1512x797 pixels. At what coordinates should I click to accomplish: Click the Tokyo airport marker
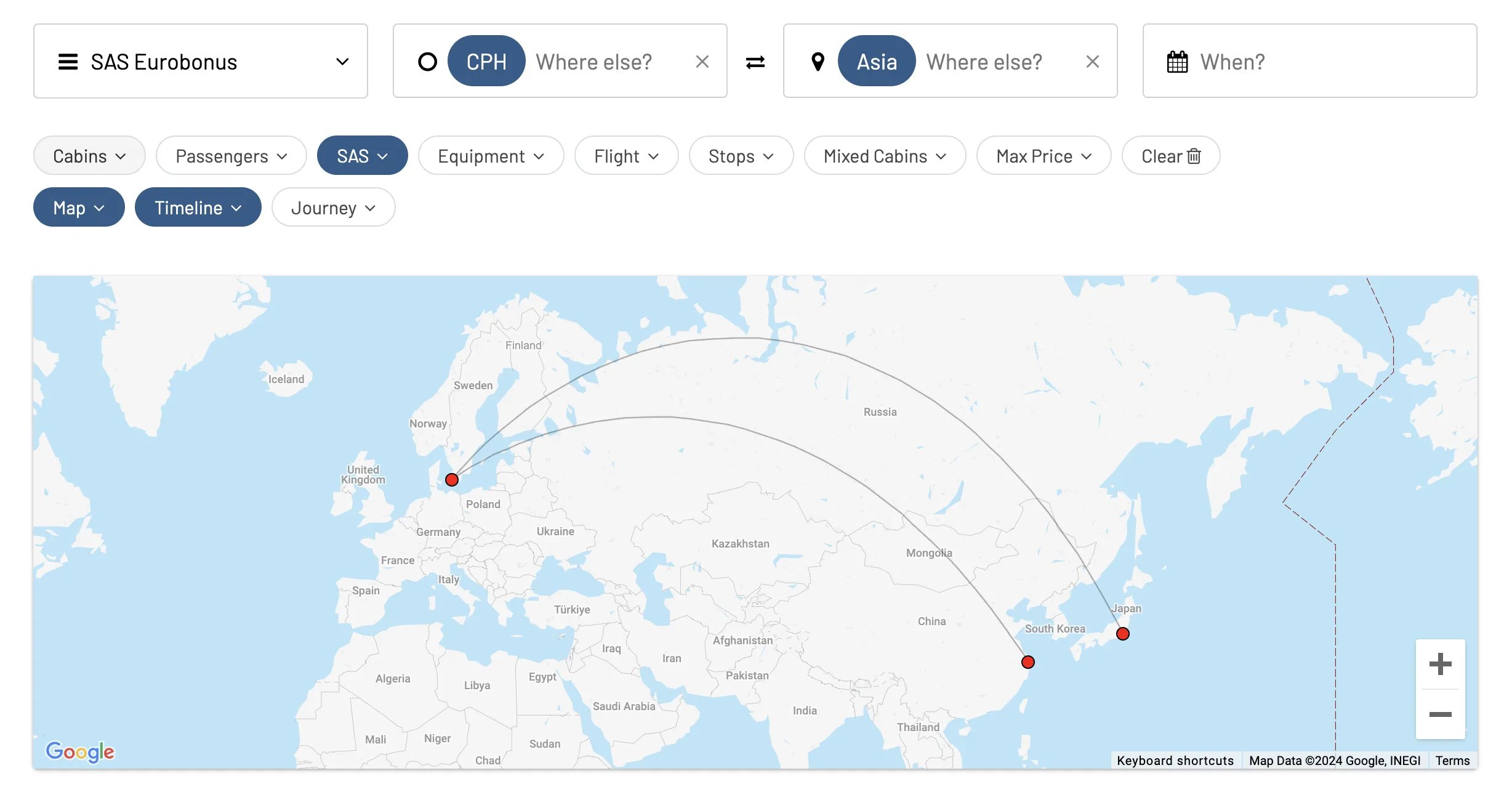1123,634
